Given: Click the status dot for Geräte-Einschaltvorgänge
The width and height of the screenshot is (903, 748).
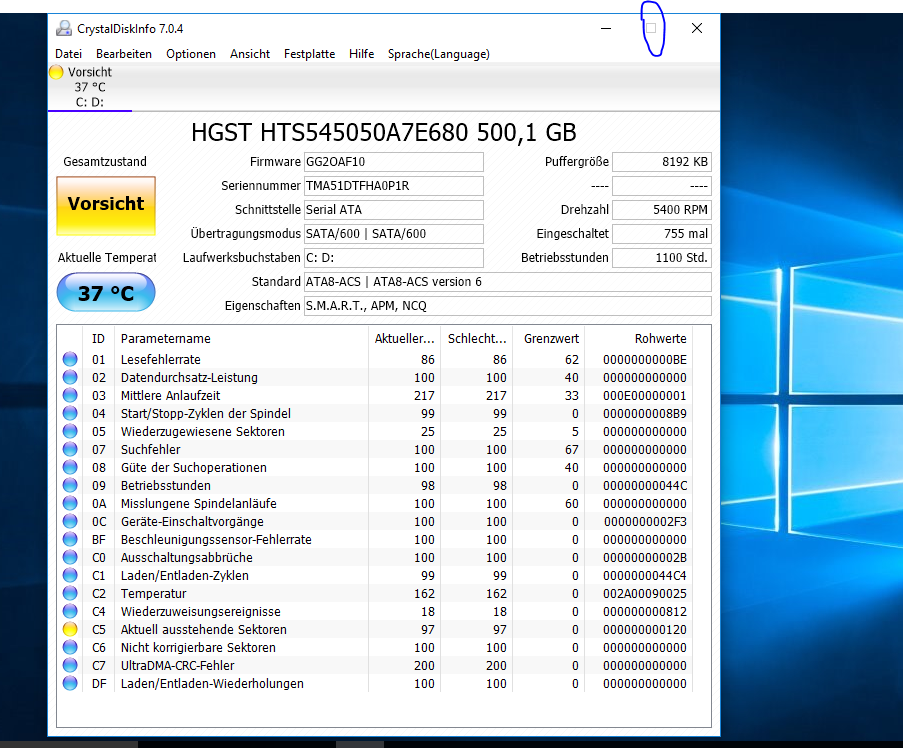Looking at the screenshot, I should (70, 521).
